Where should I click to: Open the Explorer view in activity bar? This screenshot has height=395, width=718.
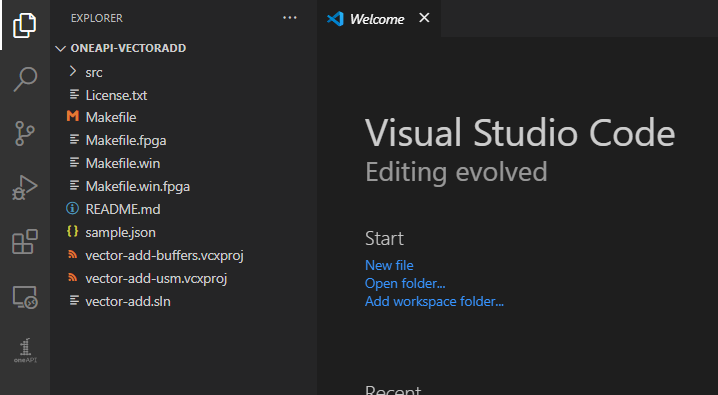(x=25, y=25)
